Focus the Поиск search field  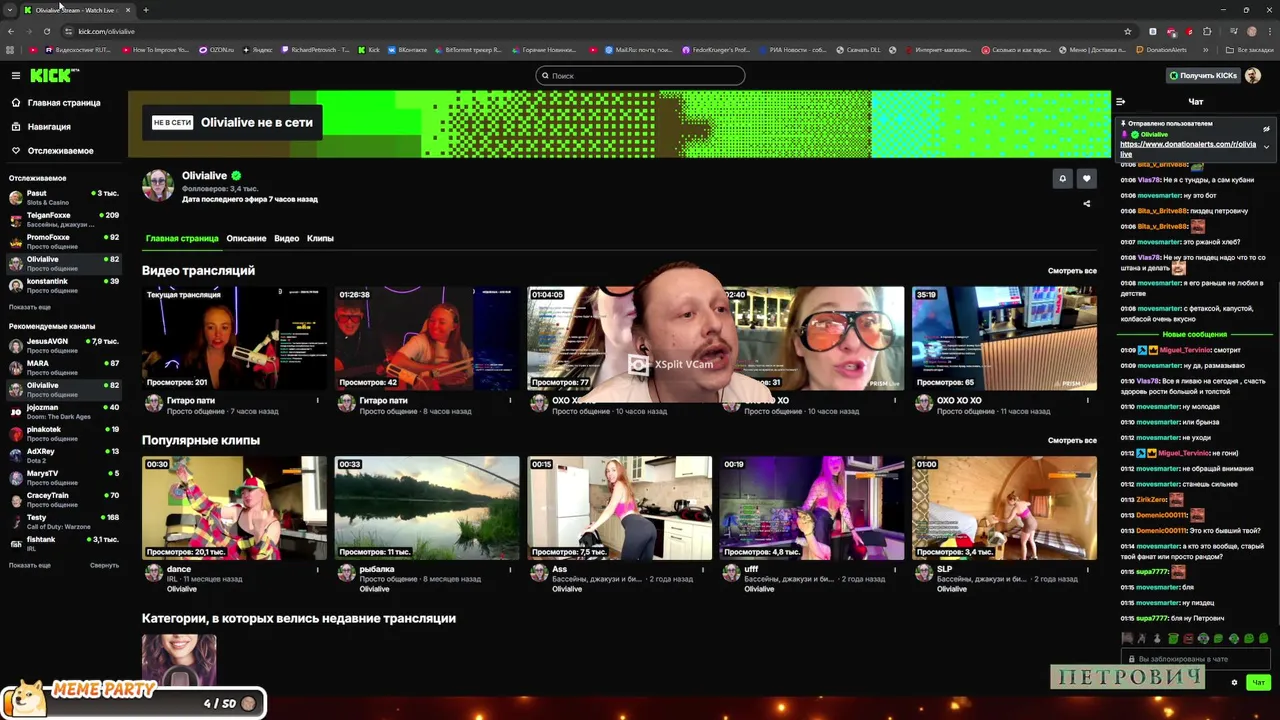tap(640, 75)
